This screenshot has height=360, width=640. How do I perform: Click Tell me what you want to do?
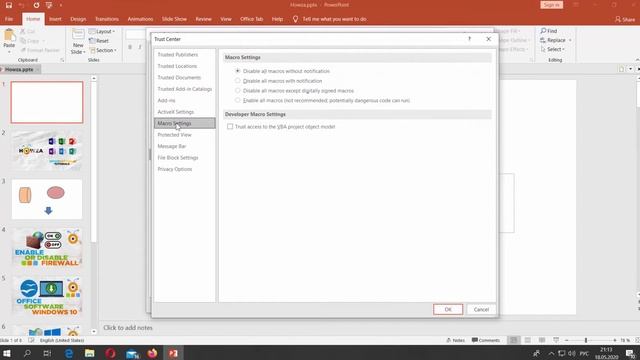(x=334, y=19)
